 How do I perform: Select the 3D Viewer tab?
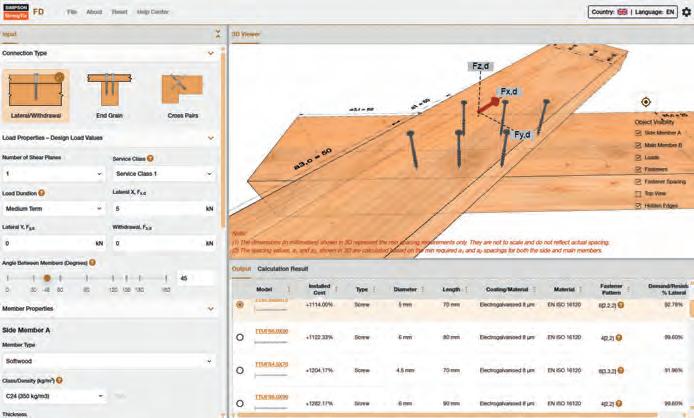point(246,34)
